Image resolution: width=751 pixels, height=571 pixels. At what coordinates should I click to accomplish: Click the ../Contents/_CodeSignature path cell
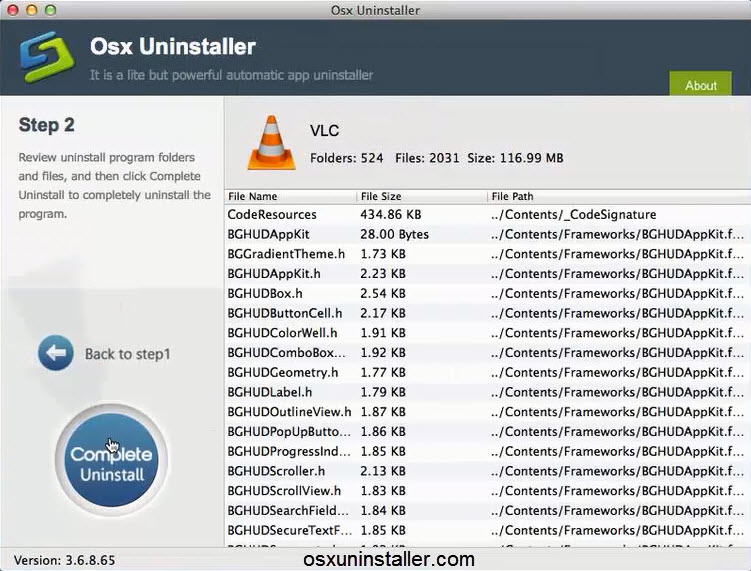click(573, 215)
